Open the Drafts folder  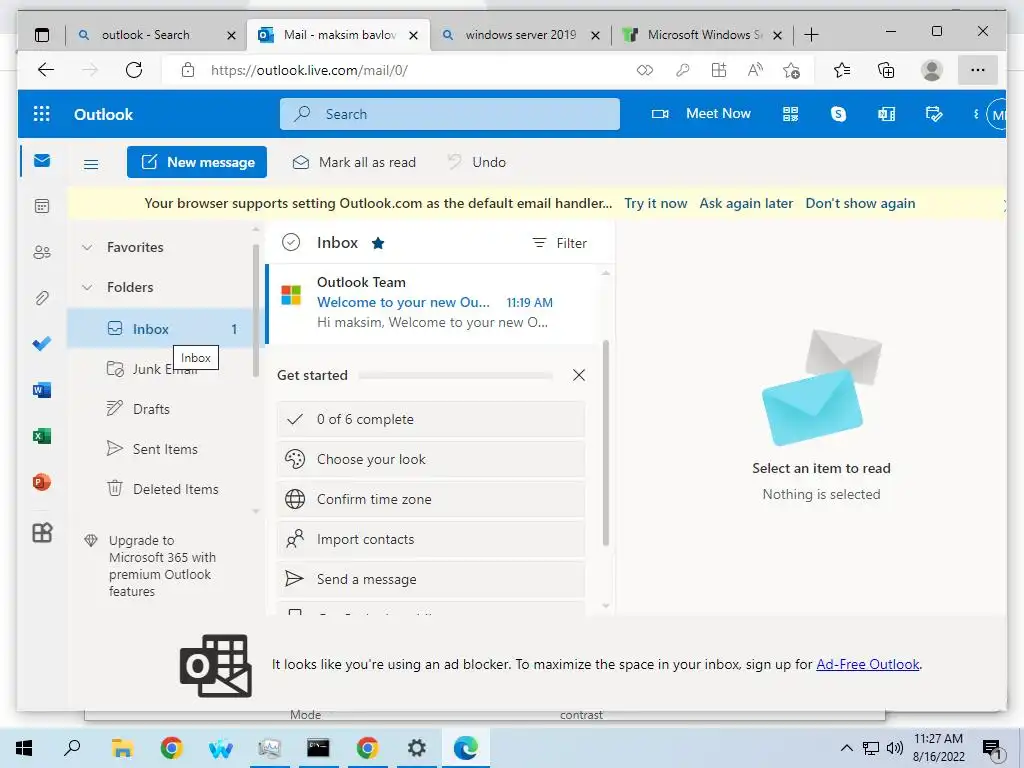(159, 409)
